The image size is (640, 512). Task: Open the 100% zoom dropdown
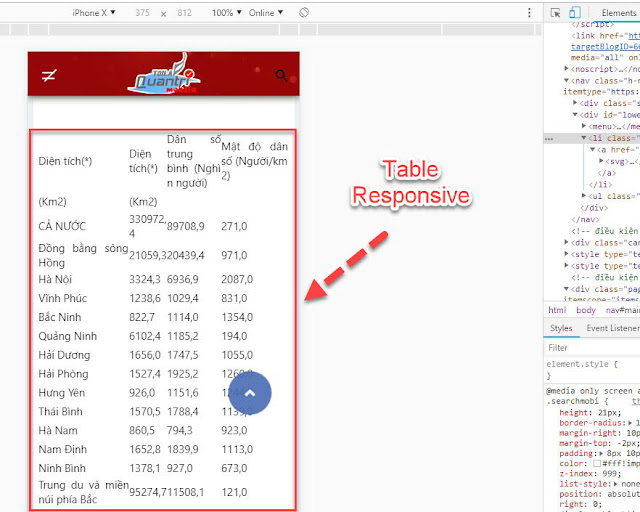coord(227,13)
